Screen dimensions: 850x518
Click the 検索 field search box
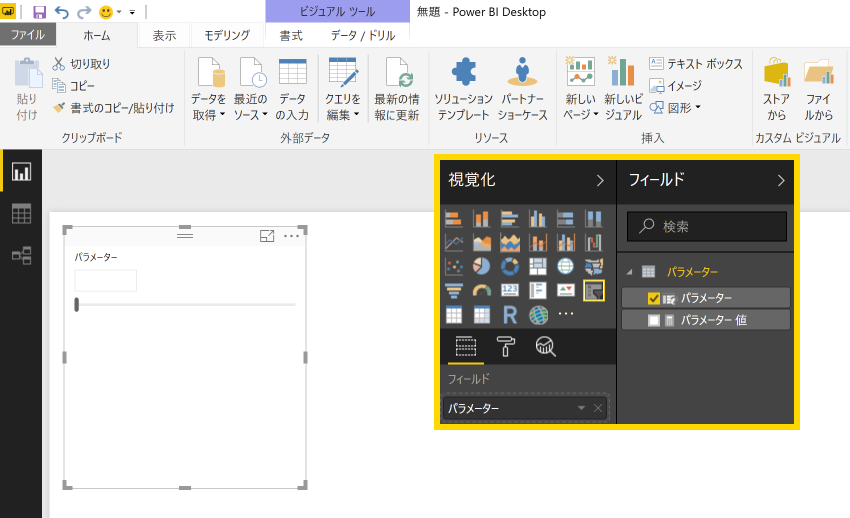point(707,226)
